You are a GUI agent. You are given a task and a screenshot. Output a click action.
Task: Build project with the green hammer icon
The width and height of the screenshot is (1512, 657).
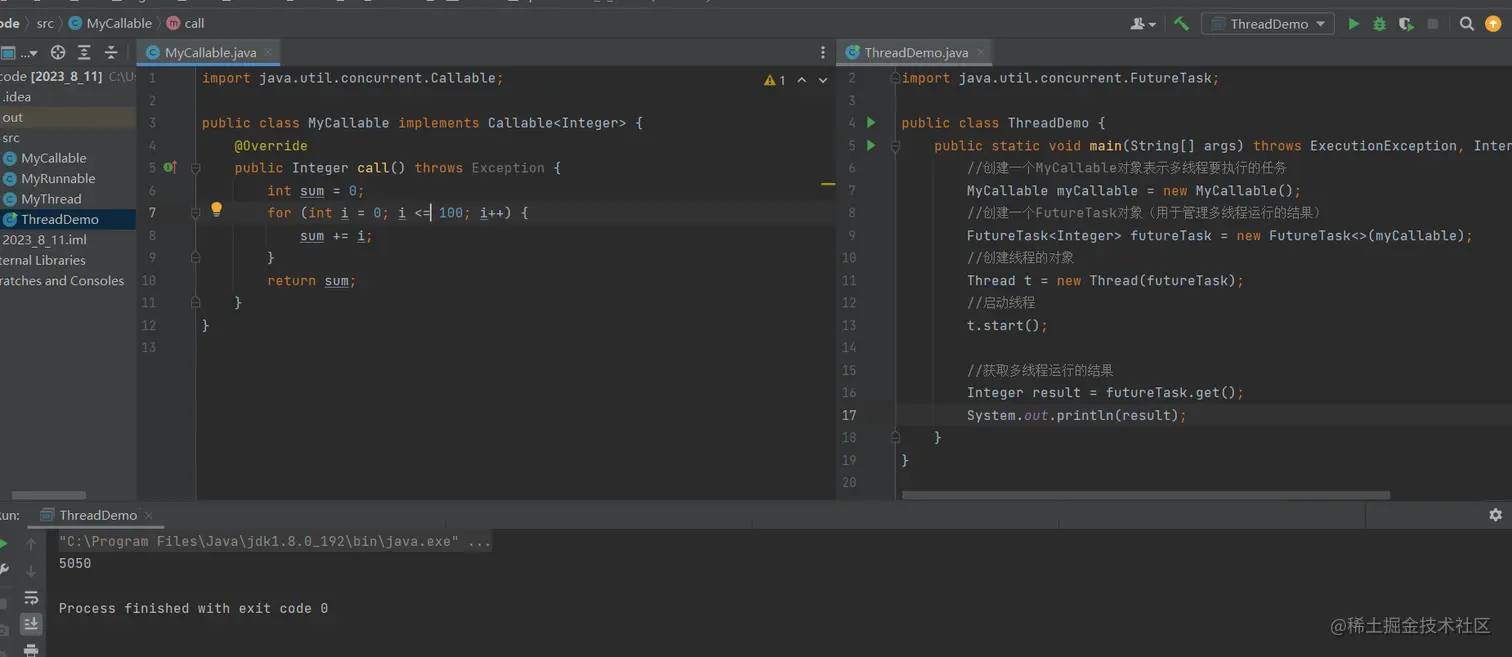click(1181, 24)
